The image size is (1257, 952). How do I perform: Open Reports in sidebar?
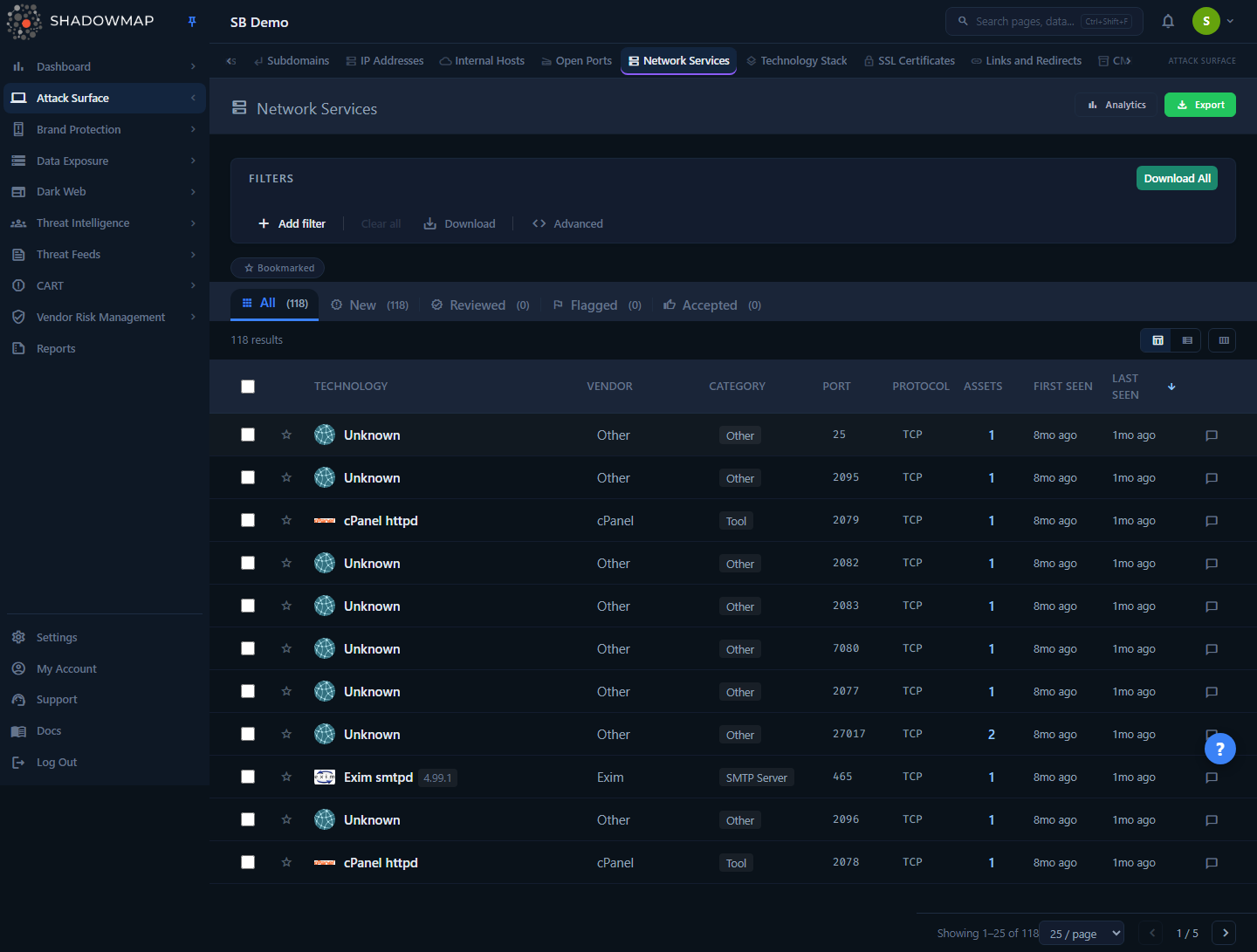pyautogui.click(x=105, y=348)
